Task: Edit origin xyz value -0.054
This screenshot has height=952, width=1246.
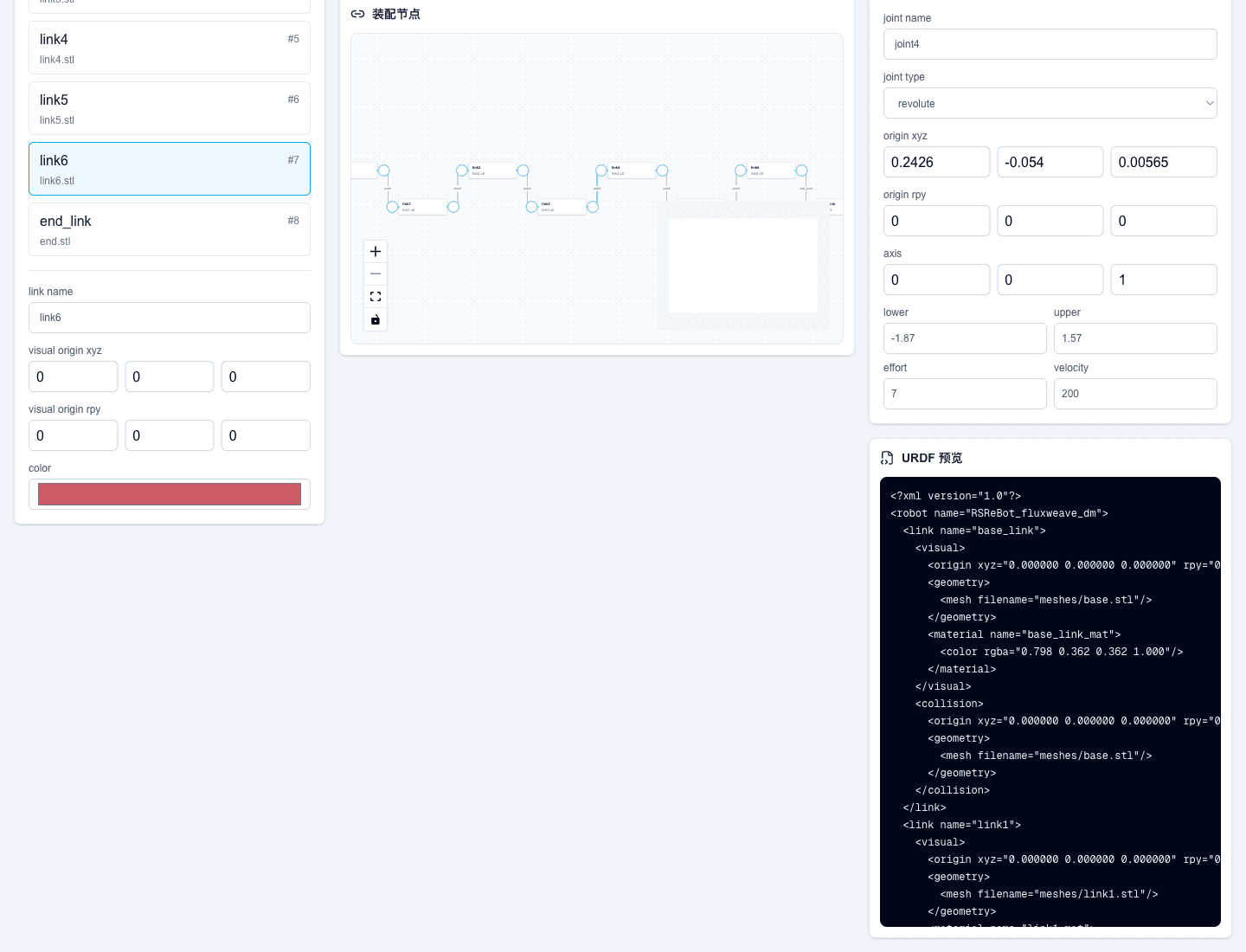Action: point(1050,162)
